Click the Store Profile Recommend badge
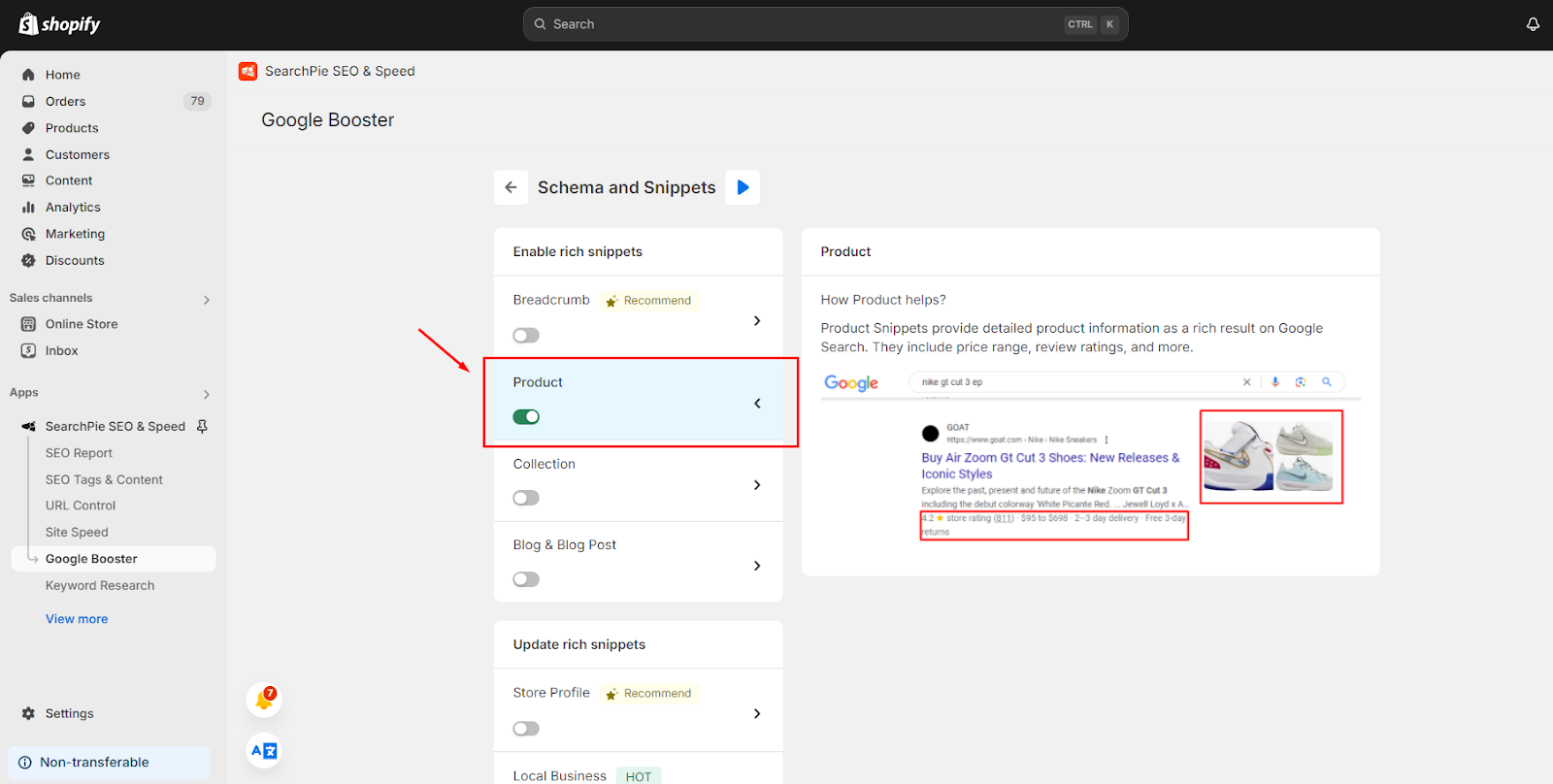This screenshot has width=1553, height=784. pyautogui.click(x=648, y=694)
